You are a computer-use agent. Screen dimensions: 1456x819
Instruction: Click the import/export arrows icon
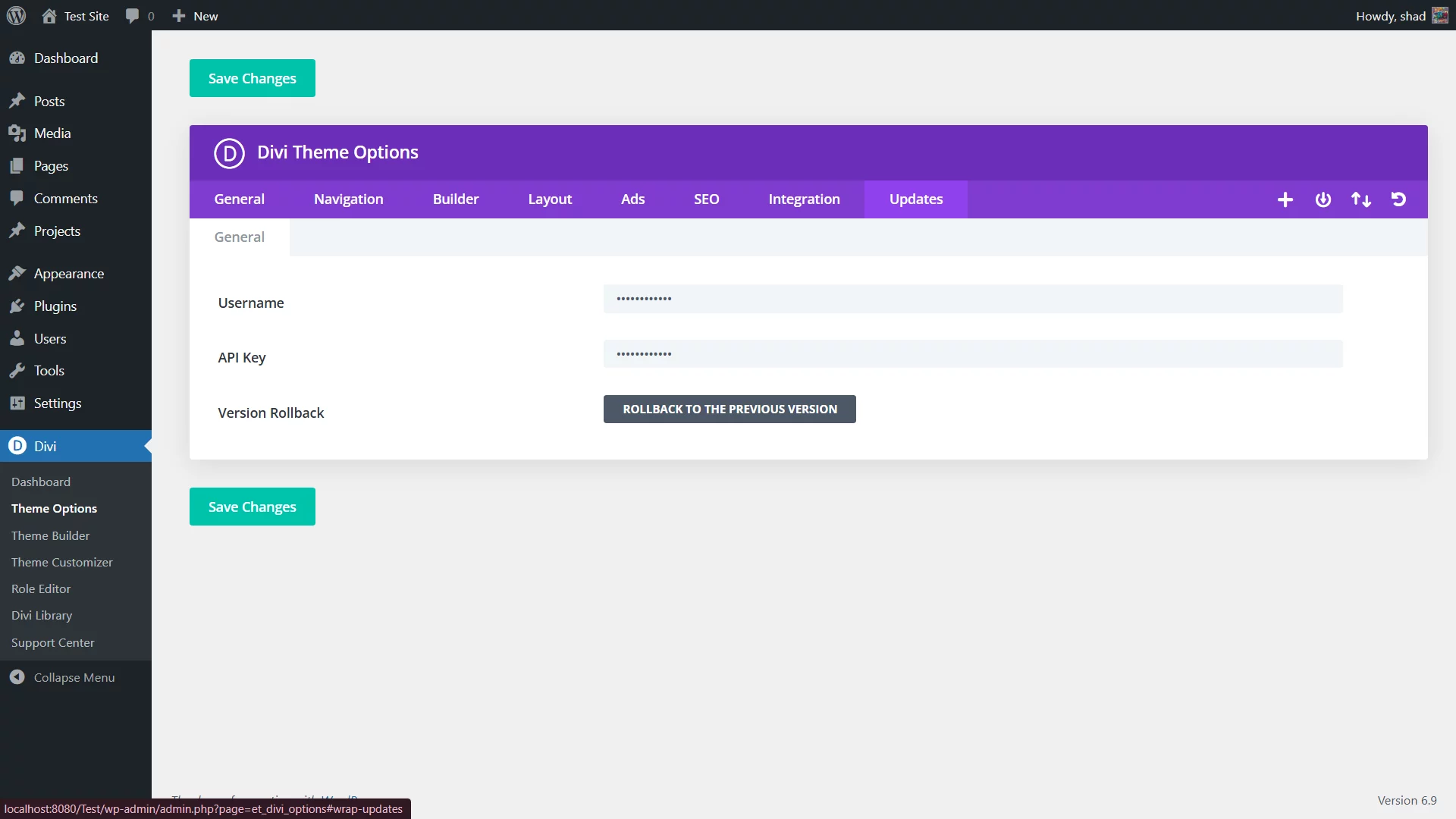1360,199
